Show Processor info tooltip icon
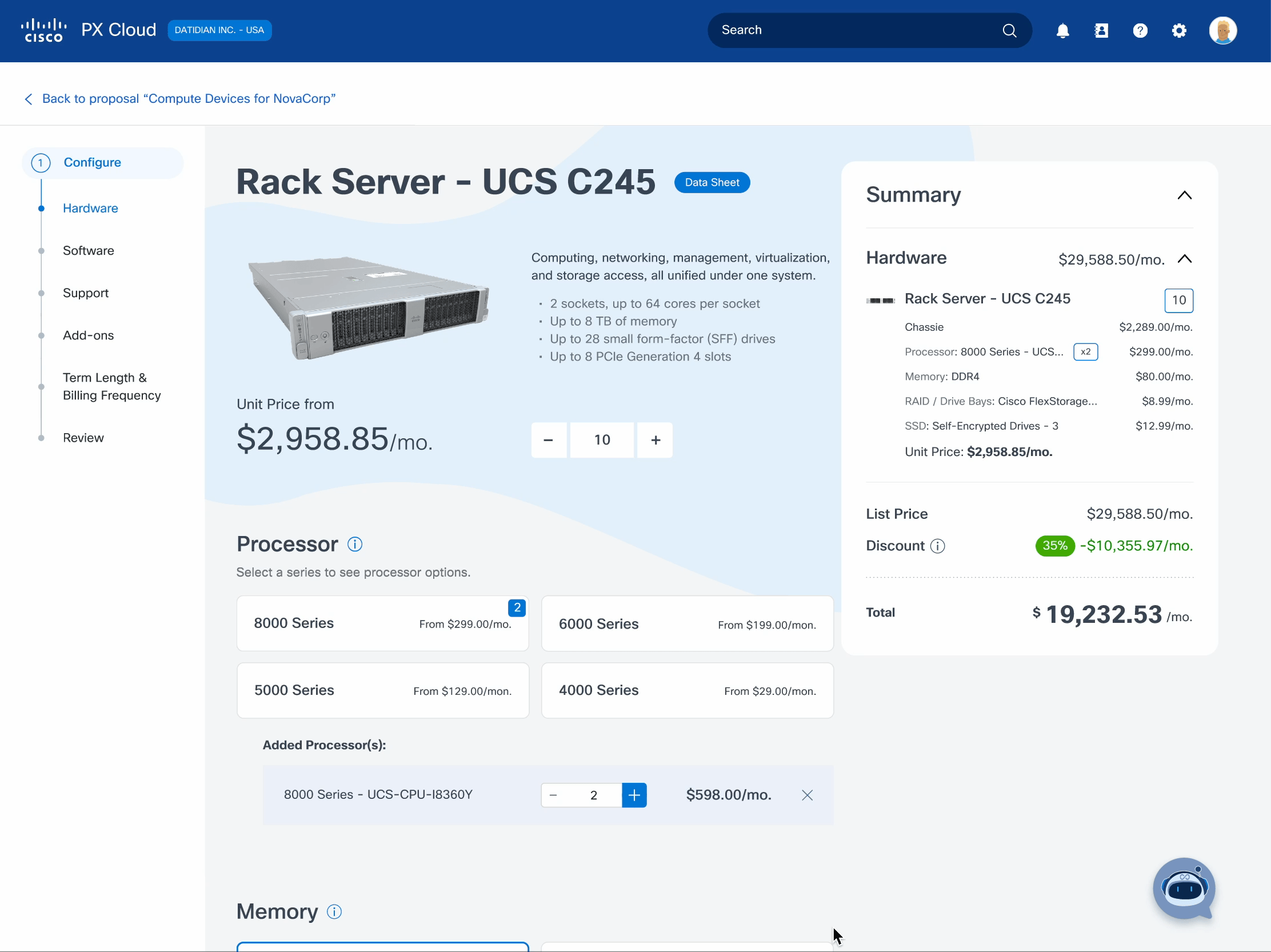 354,544
